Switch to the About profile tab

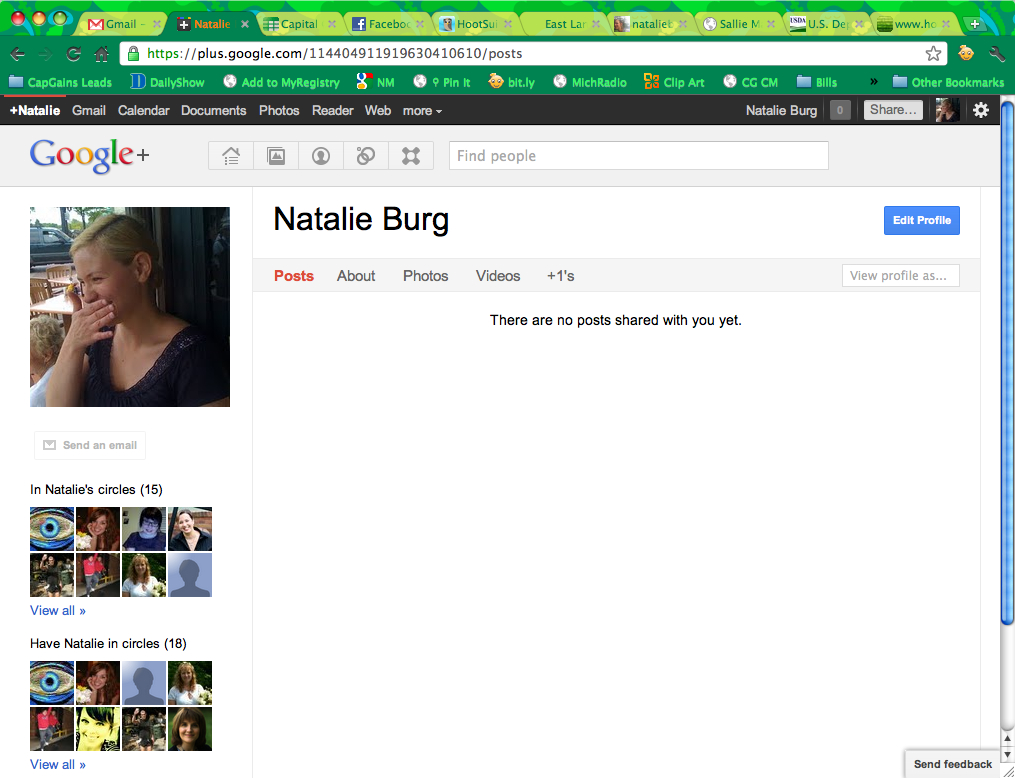pos(356,276)
